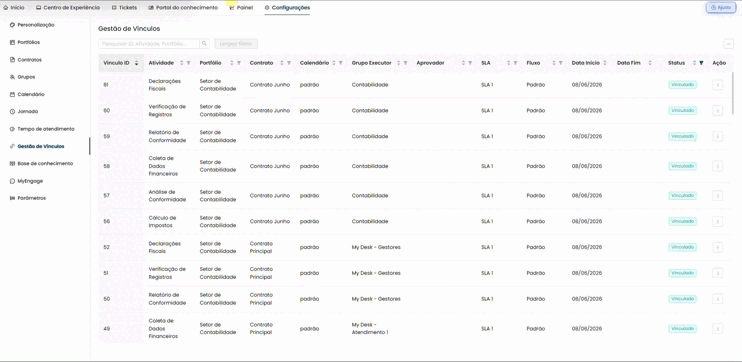Open Jornada in the sidebar
Viewport: 742px width, 362px height.
[x=24, y=112]
